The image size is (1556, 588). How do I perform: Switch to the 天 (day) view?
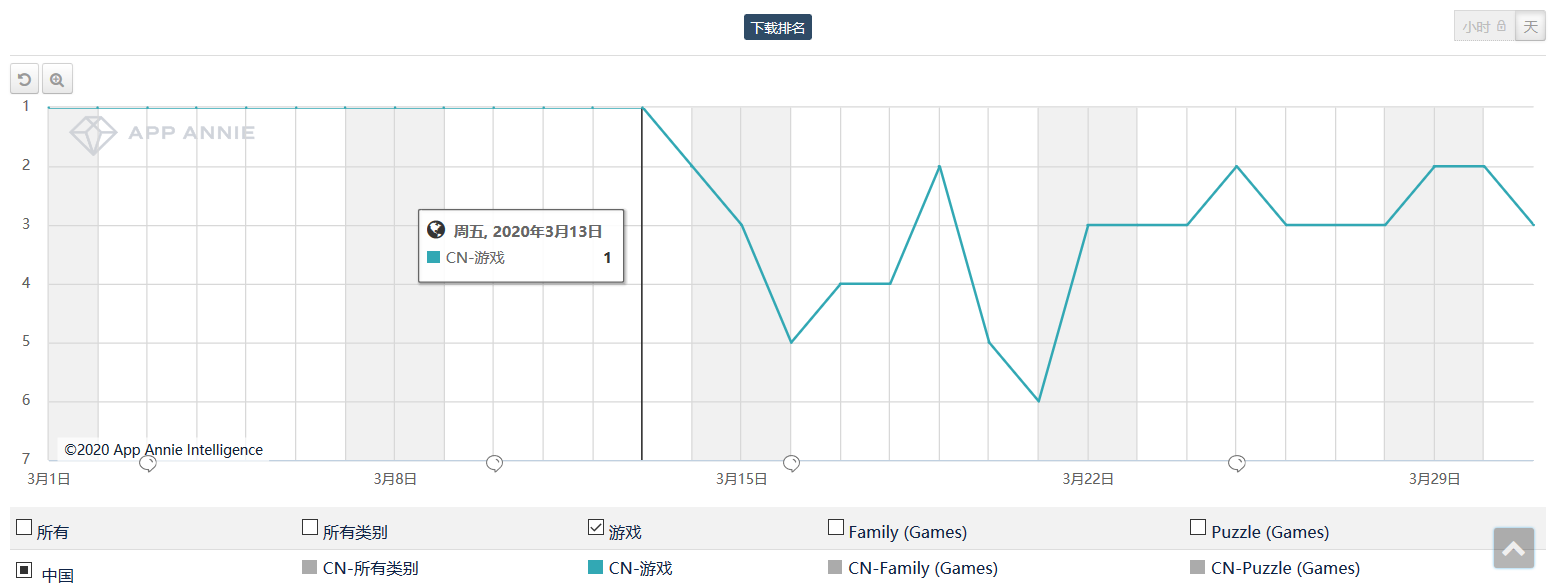(1530, 27)
